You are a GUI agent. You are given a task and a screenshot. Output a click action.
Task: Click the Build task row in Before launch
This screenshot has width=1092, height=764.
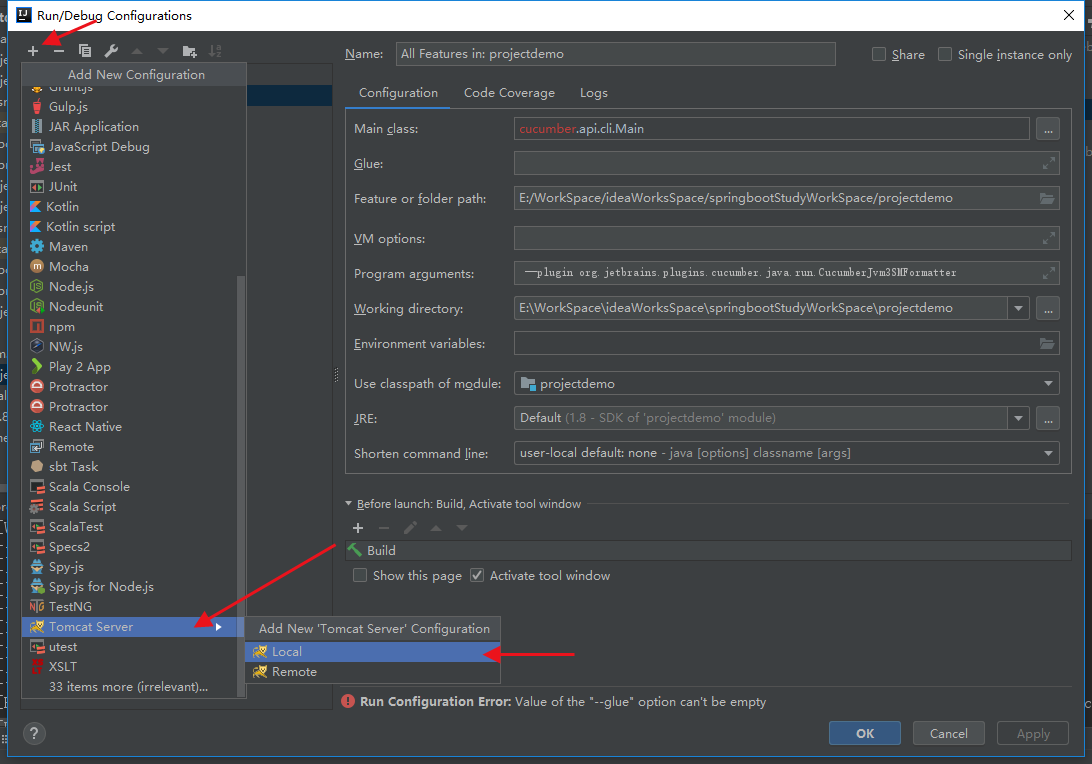(708, 550)
